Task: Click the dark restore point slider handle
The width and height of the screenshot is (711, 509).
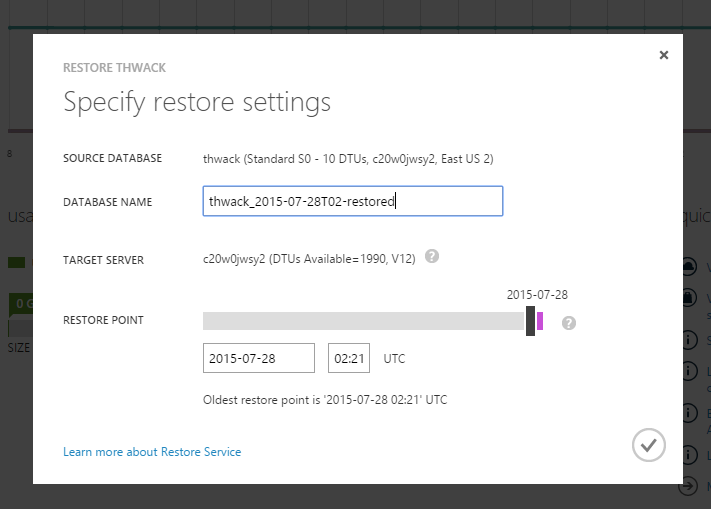Action: tap(530, 321)
